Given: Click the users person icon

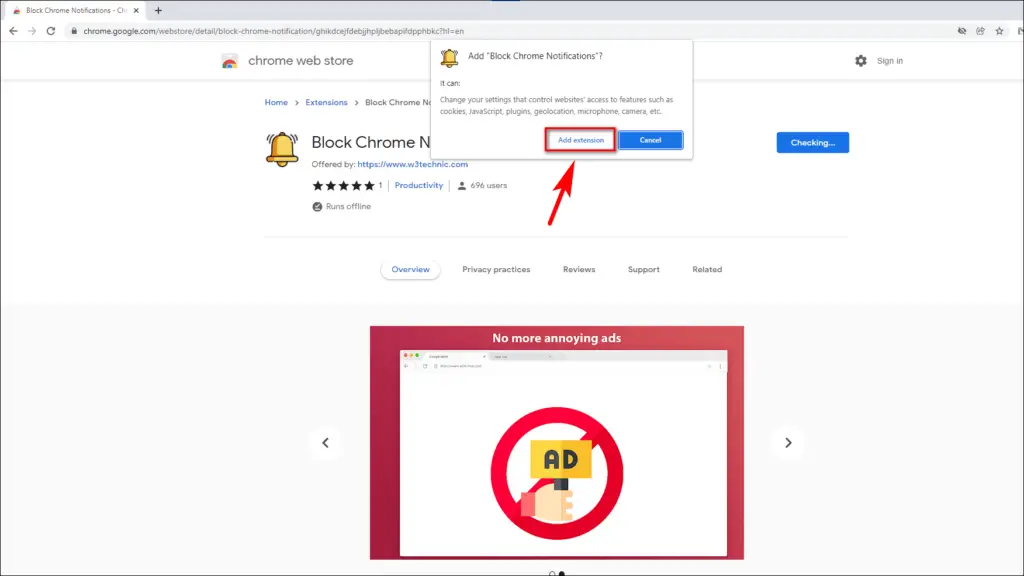Looking at the screenshot, I should [462, 185].
